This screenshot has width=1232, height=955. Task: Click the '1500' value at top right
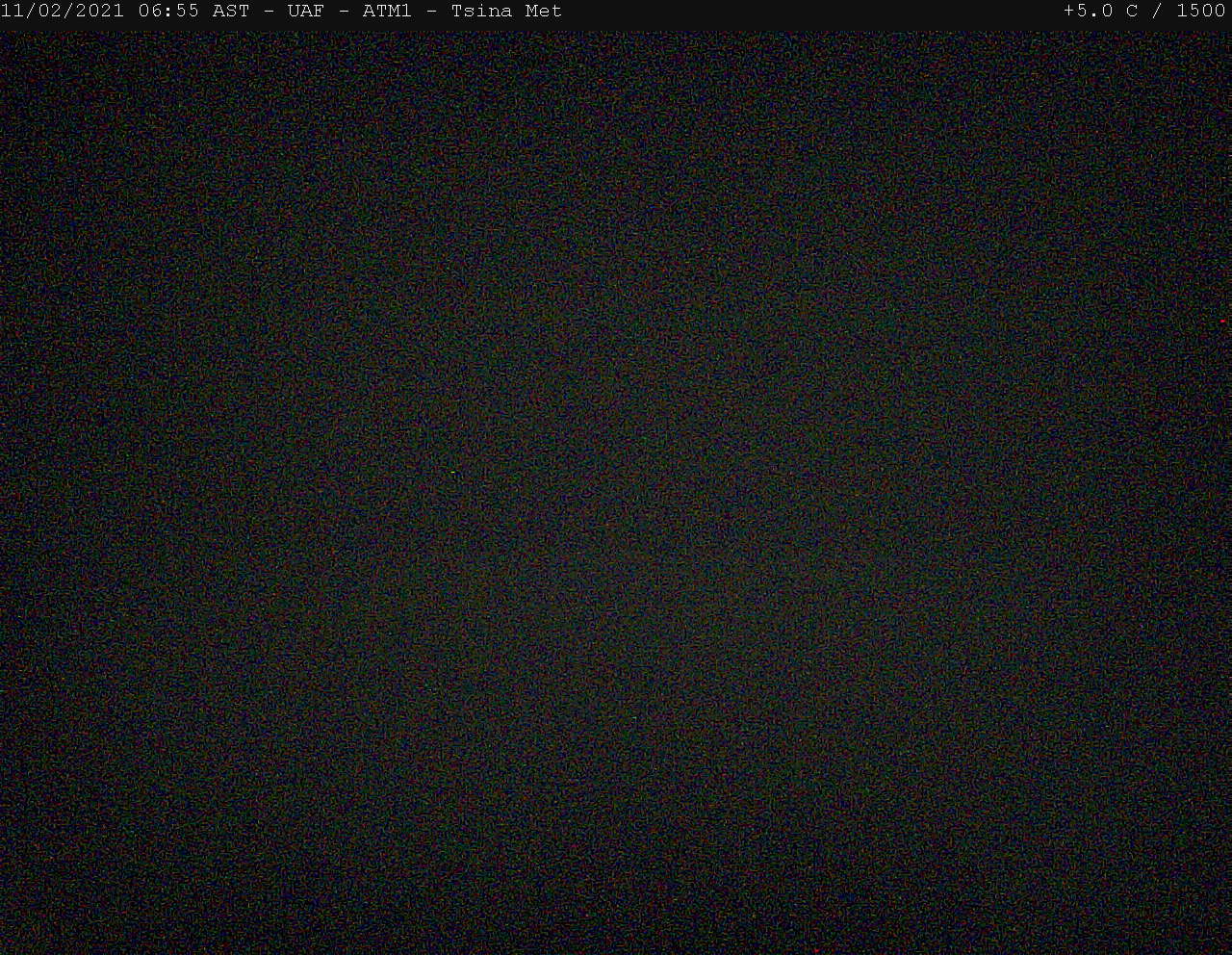point(1201,12)
